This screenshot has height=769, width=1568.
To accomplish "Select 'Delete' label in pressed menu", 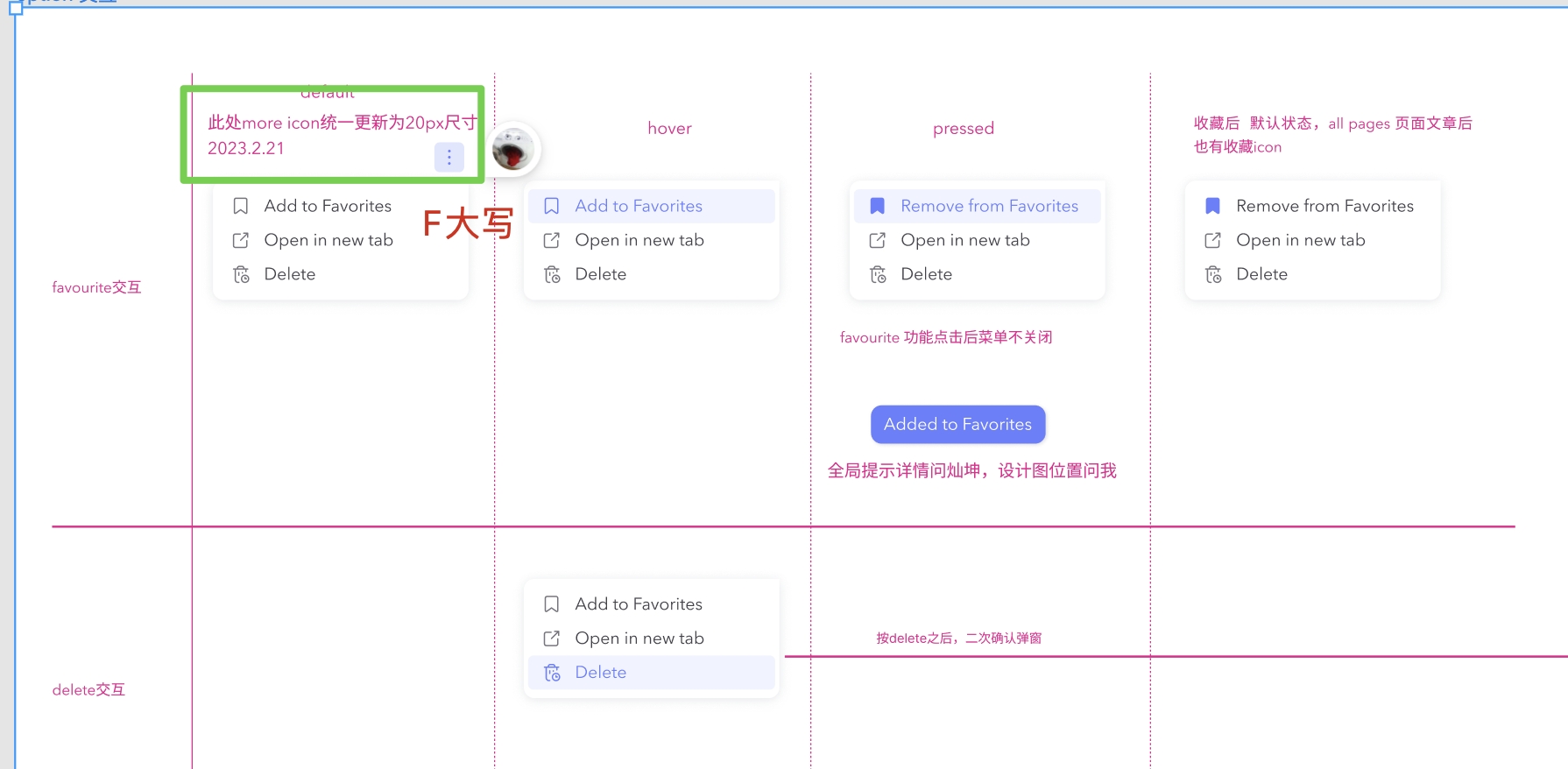I will (x=927, y=274).
